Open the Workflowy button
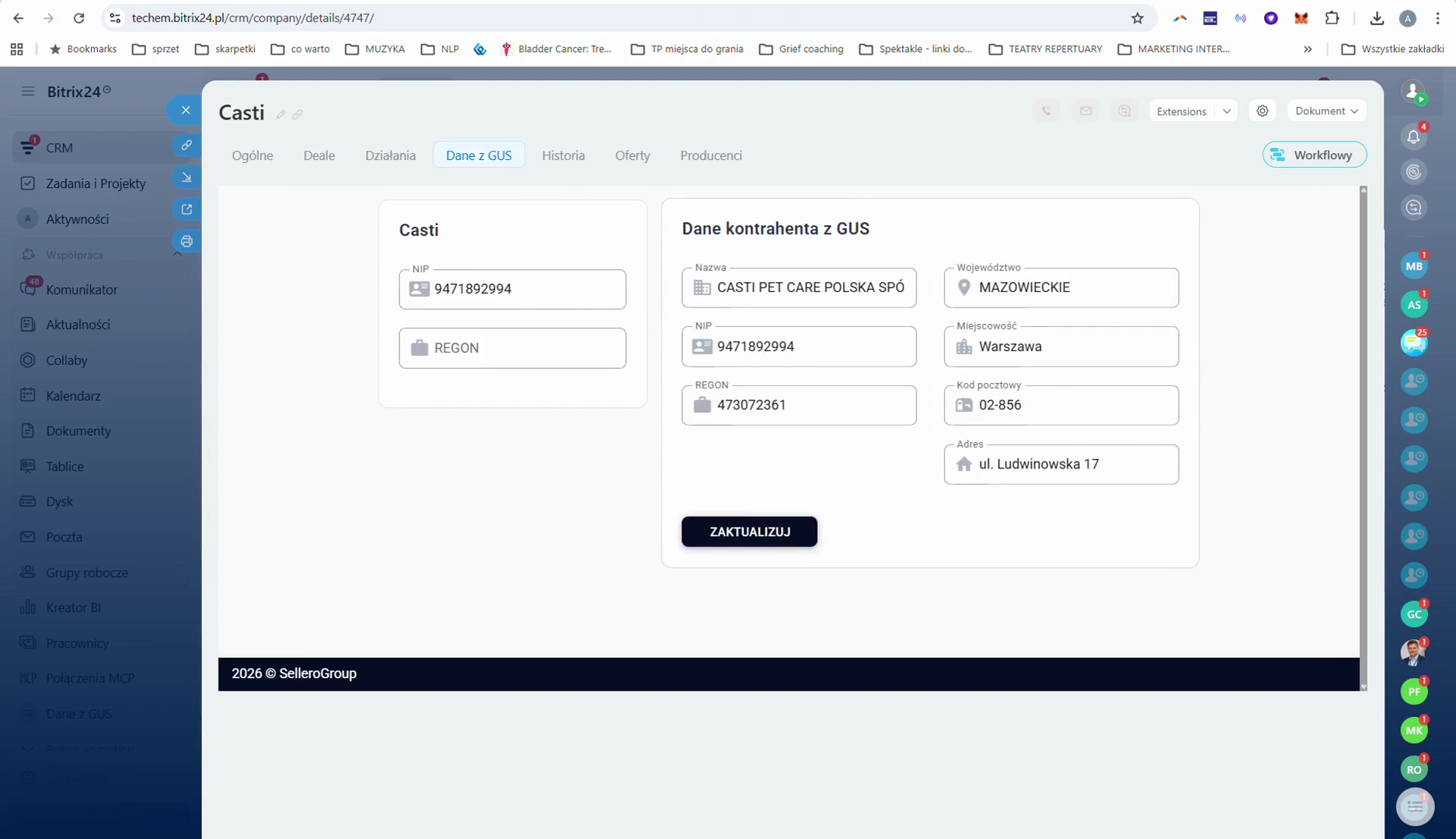This screenshot has width=1456, height=839. pyautogui.click(x=1314, y=155)
